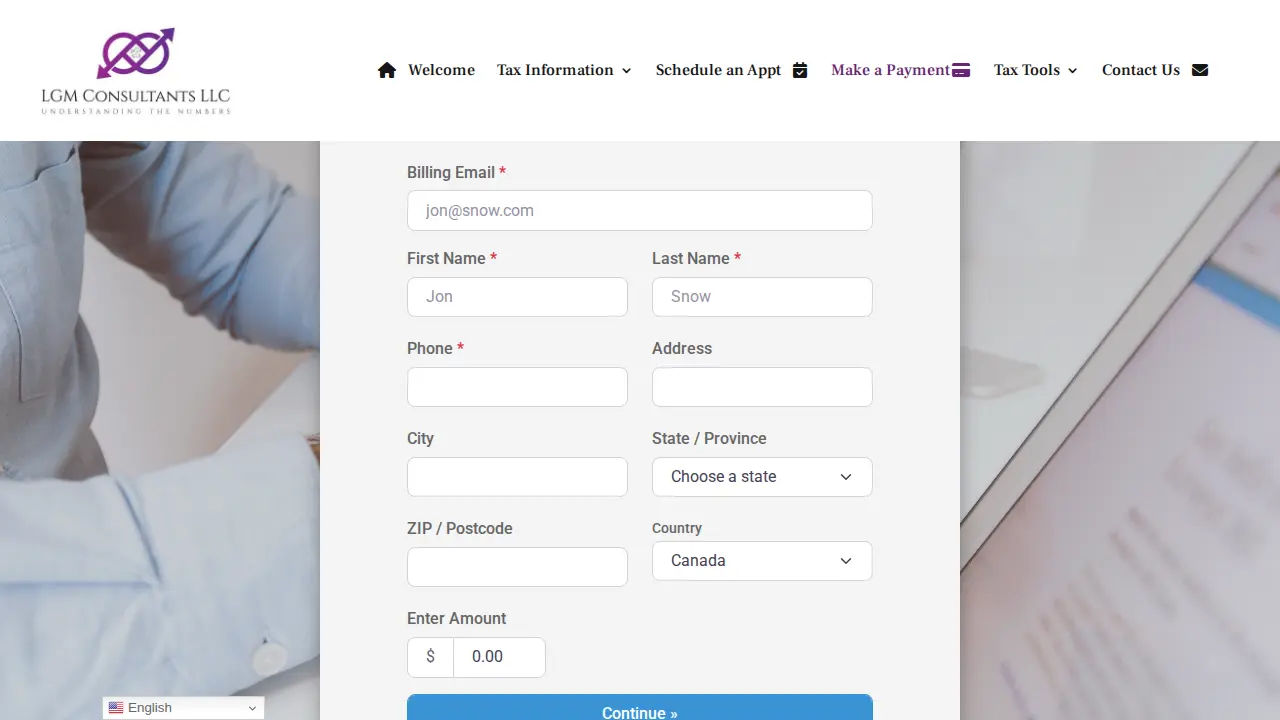Click the ZIP / Postcode label

pos(460,528)
